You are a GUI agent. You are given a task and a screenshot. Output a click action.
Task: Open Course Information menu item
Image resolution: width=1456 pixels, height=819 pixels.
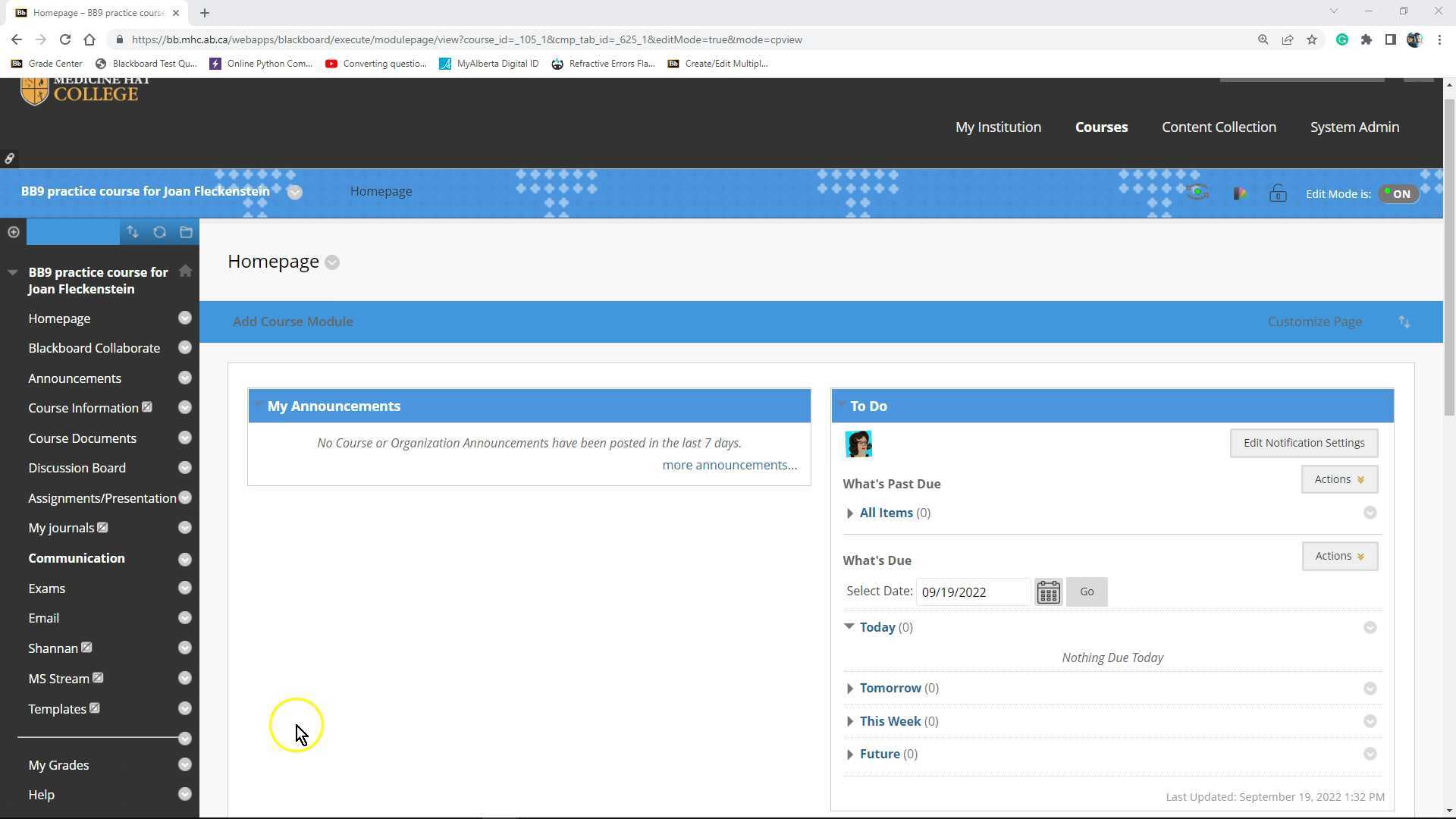point(83,408)
